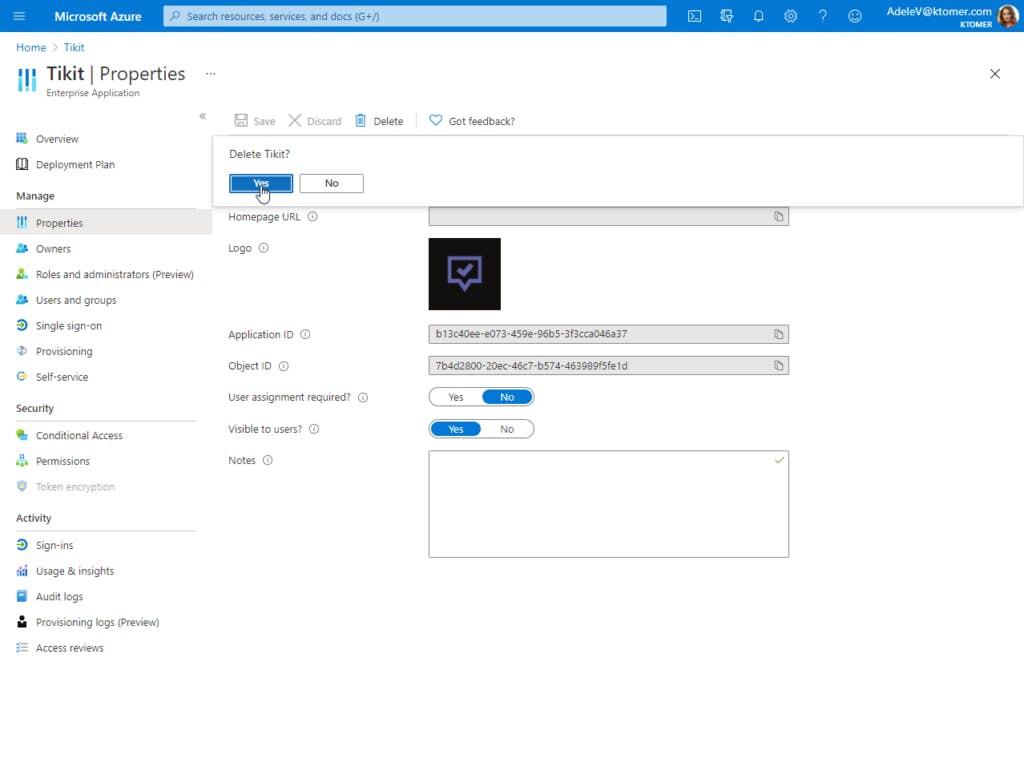
Task: Click inside the Notes text box
Action: click(x=608, y=504)
